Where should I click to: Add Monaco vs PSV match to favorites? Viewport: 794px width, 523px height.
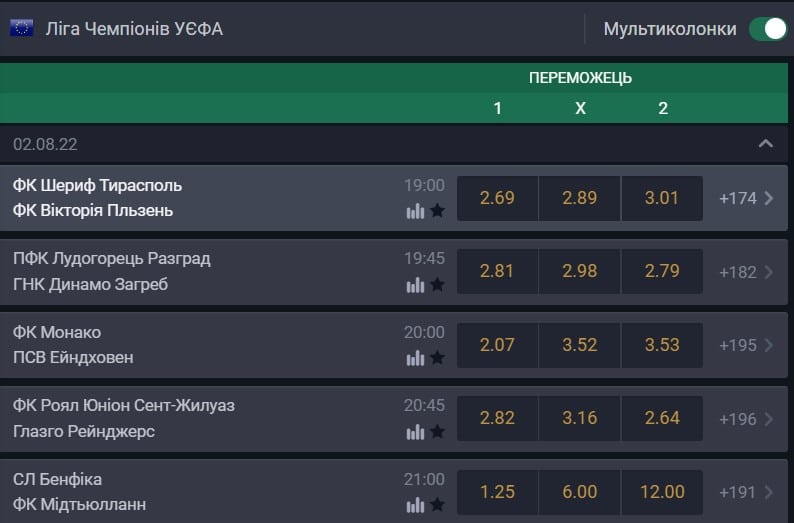pos(437,358)
